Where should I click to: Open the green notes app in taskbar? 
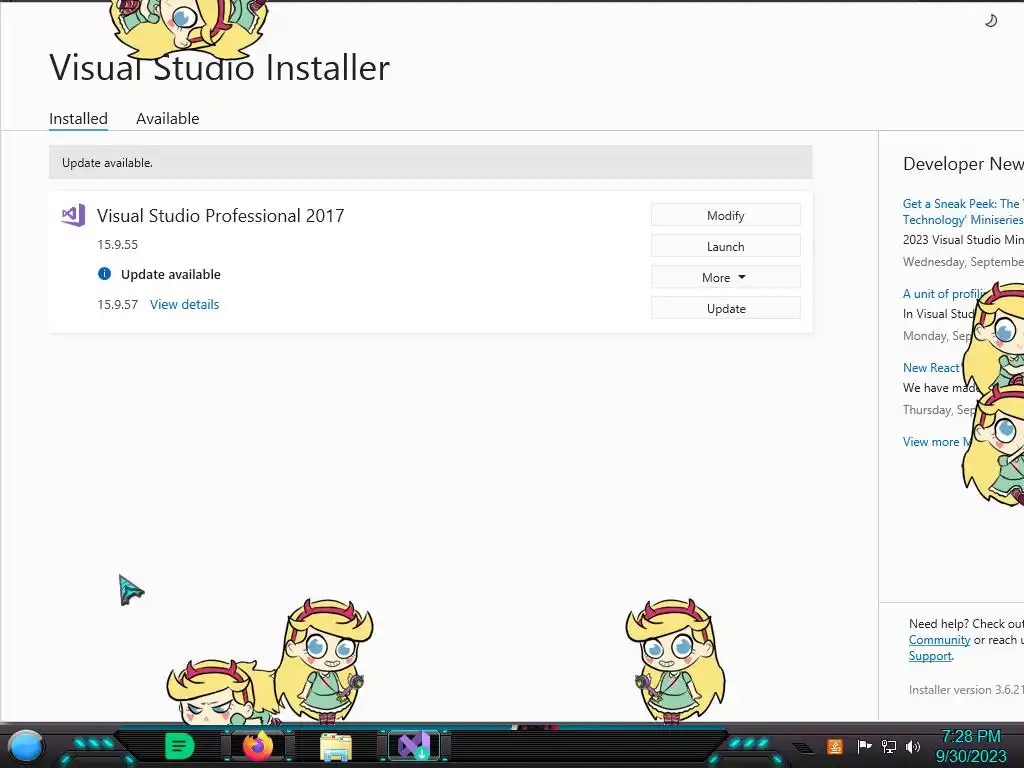click(x=179, y=746)
